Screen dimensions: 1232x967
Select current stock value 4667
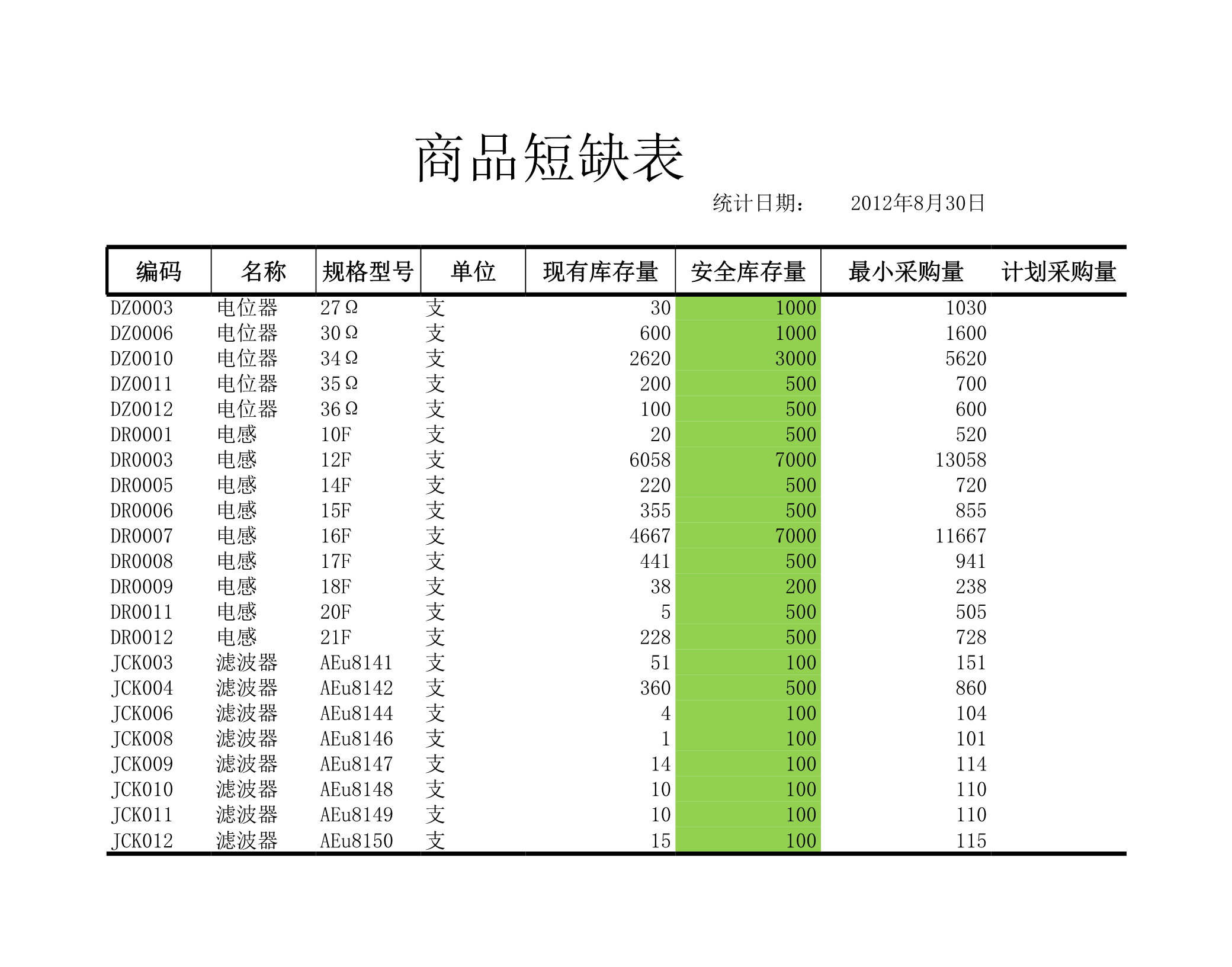[x=649, y=536]
